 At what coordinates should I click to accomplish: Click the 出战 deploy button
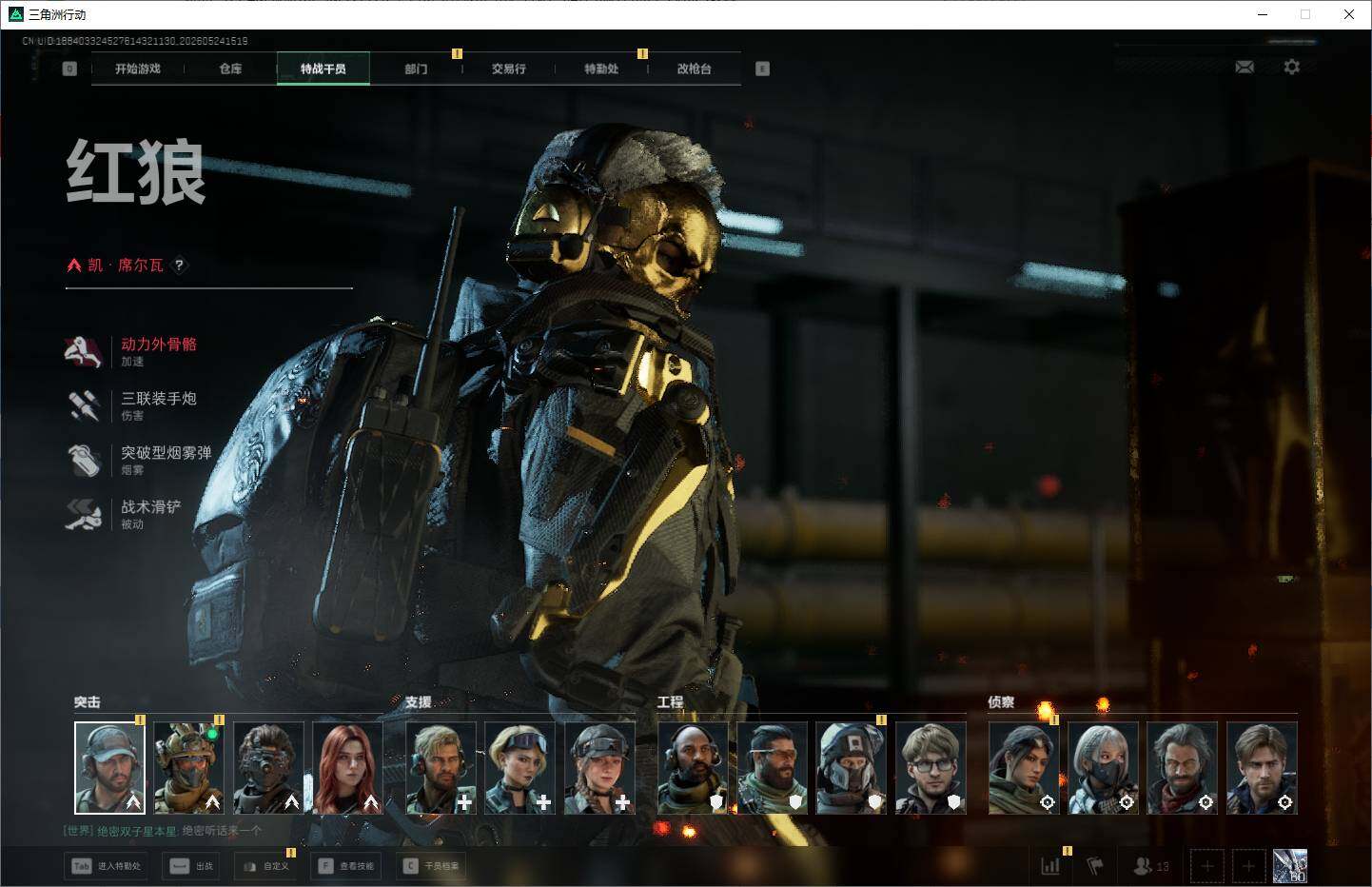[192, 866]
